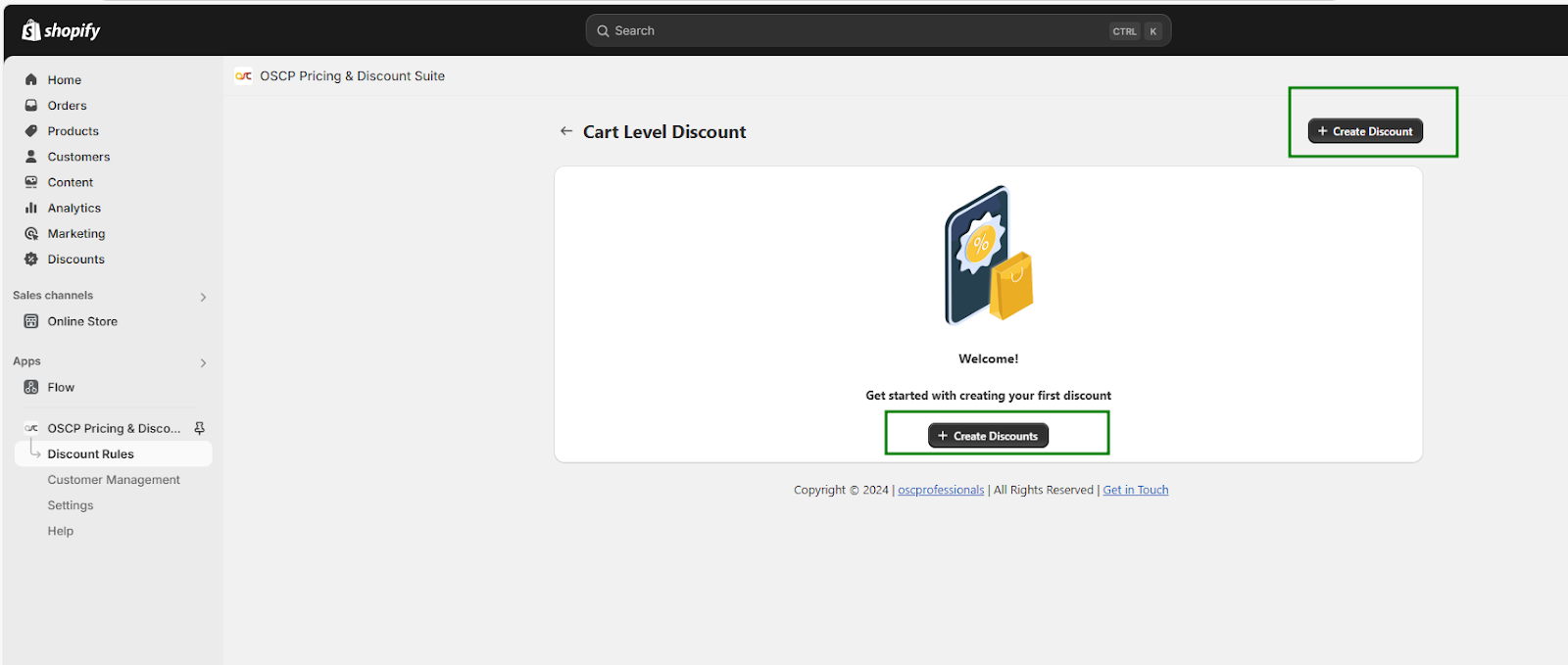Click the Home house icon in sidebar
1568x665 pixels.
point(31,79)
